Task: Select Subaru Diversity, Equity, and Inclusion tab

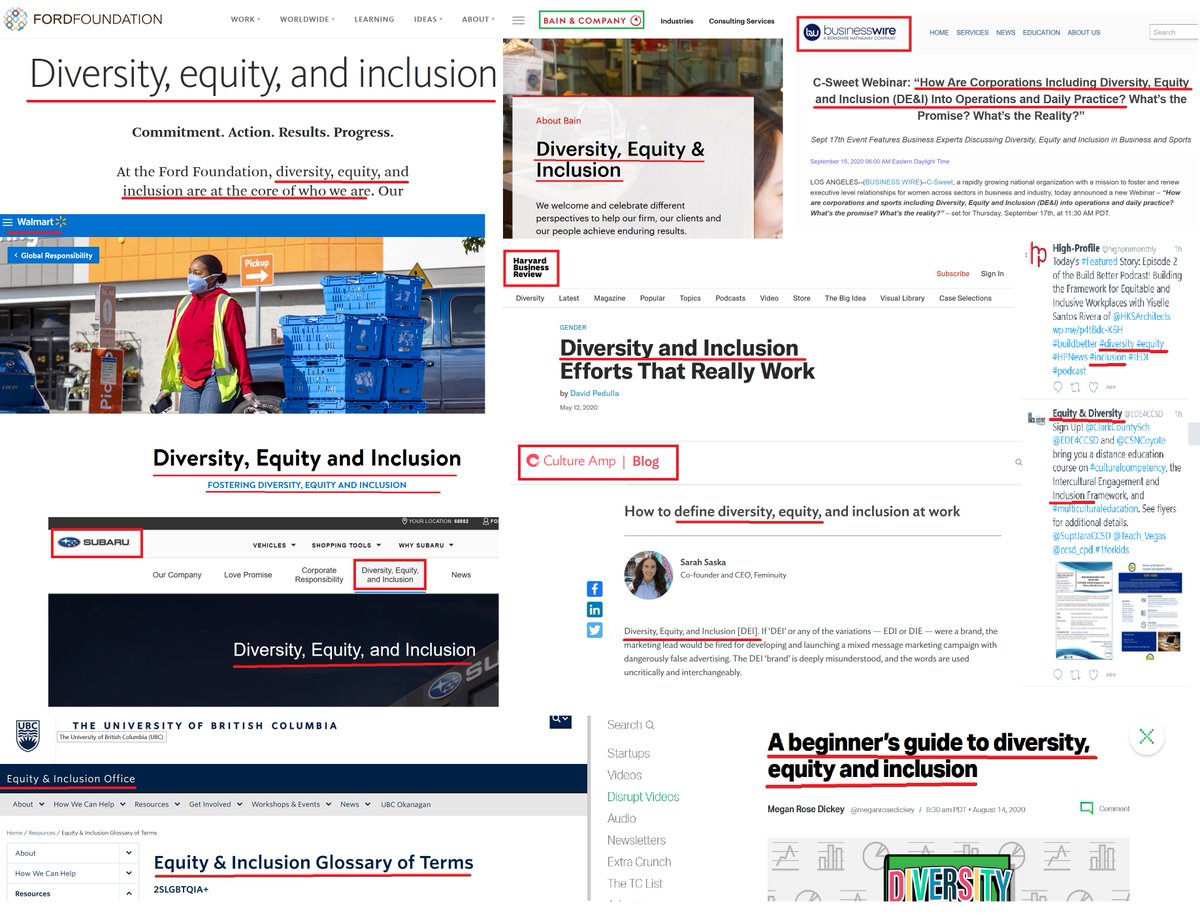Action: click(390, 575)
